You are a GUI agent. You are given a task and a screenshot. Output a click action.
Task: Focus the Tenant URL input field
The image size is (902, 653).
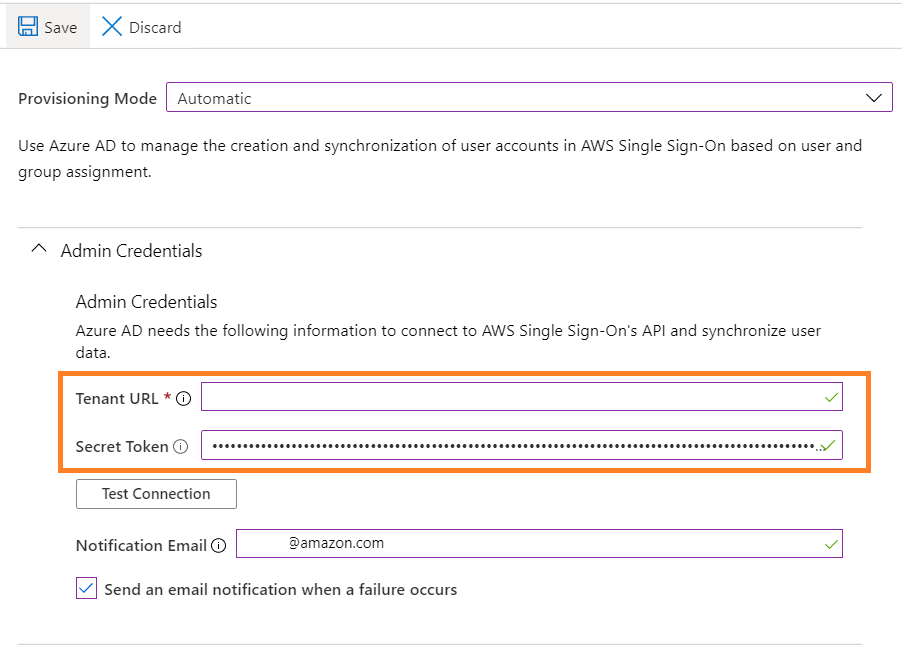(510, 397)
